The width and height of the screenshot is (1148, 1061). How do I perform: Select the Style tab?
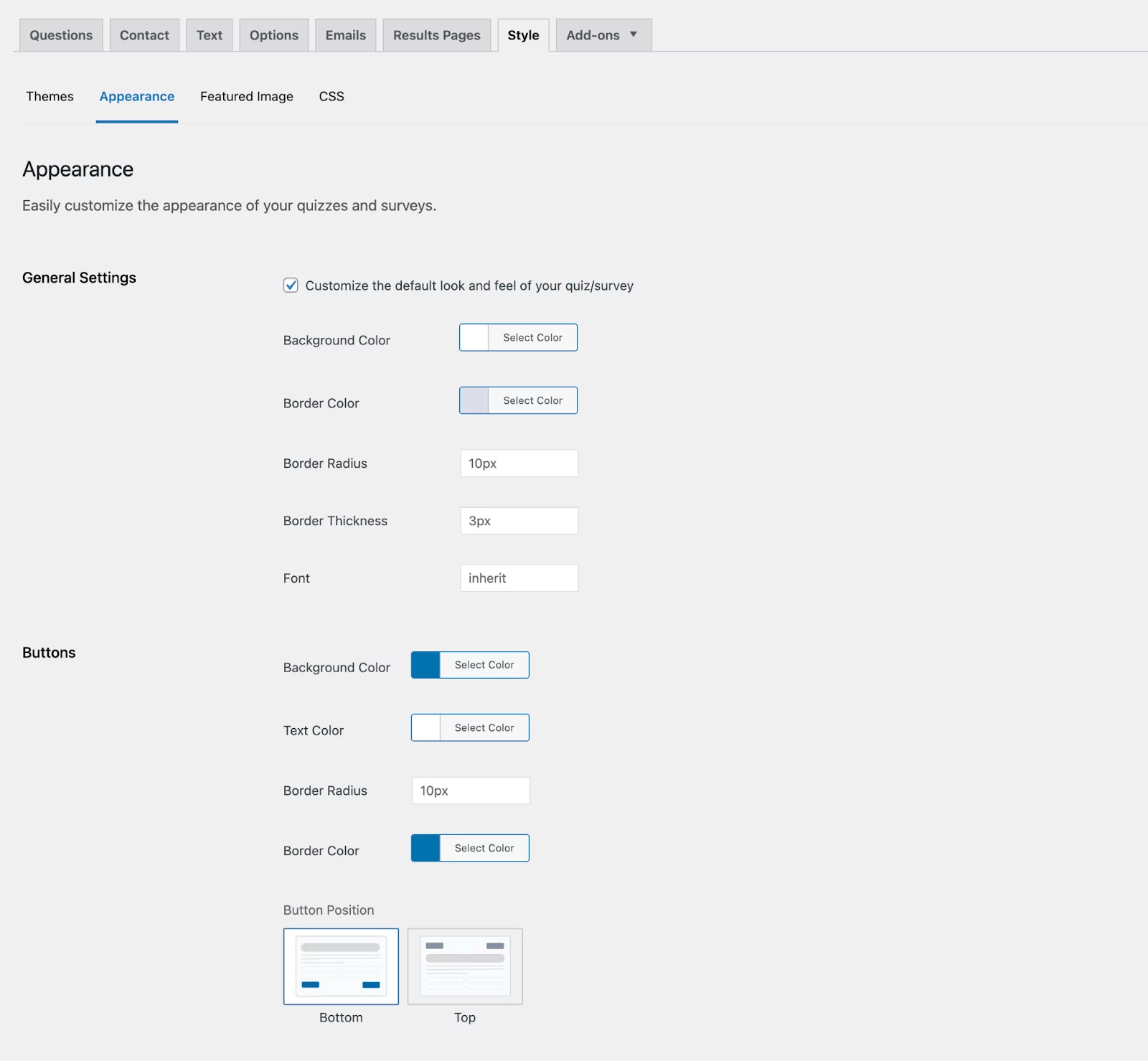[524, 35]
